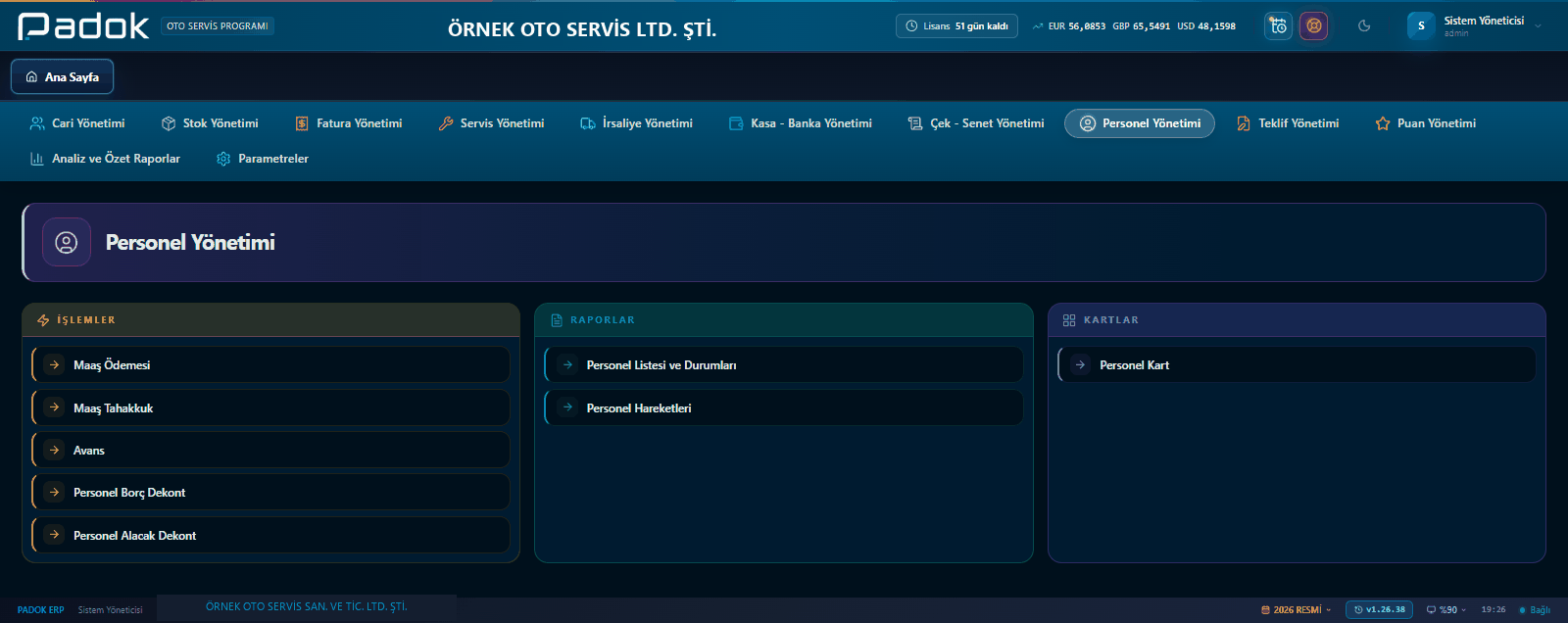Click the Lisans 51 gün kaldı badge
1568x623 pixels.
pos(956,26)
